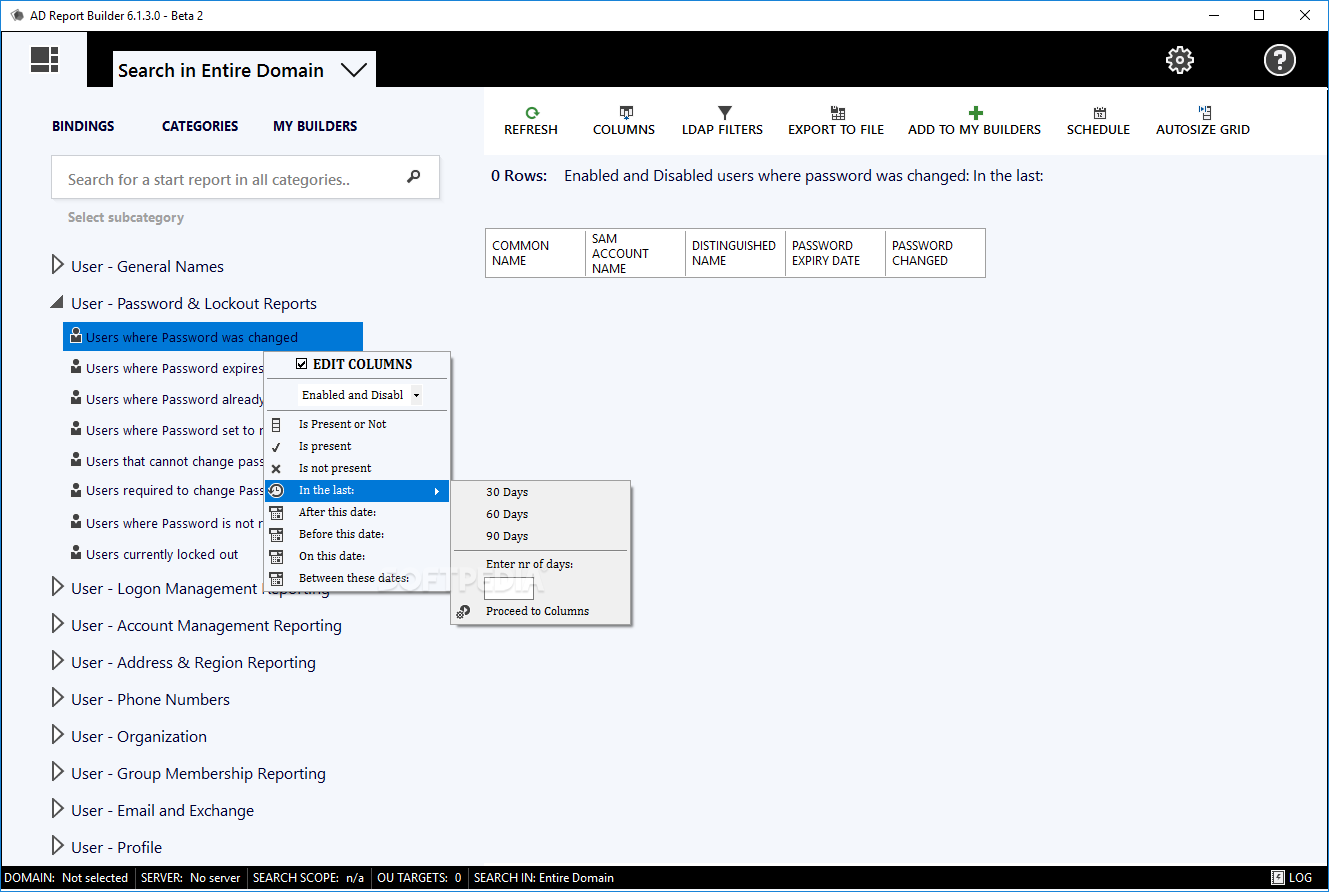Expand User - Address & Region Reporting

57,661
